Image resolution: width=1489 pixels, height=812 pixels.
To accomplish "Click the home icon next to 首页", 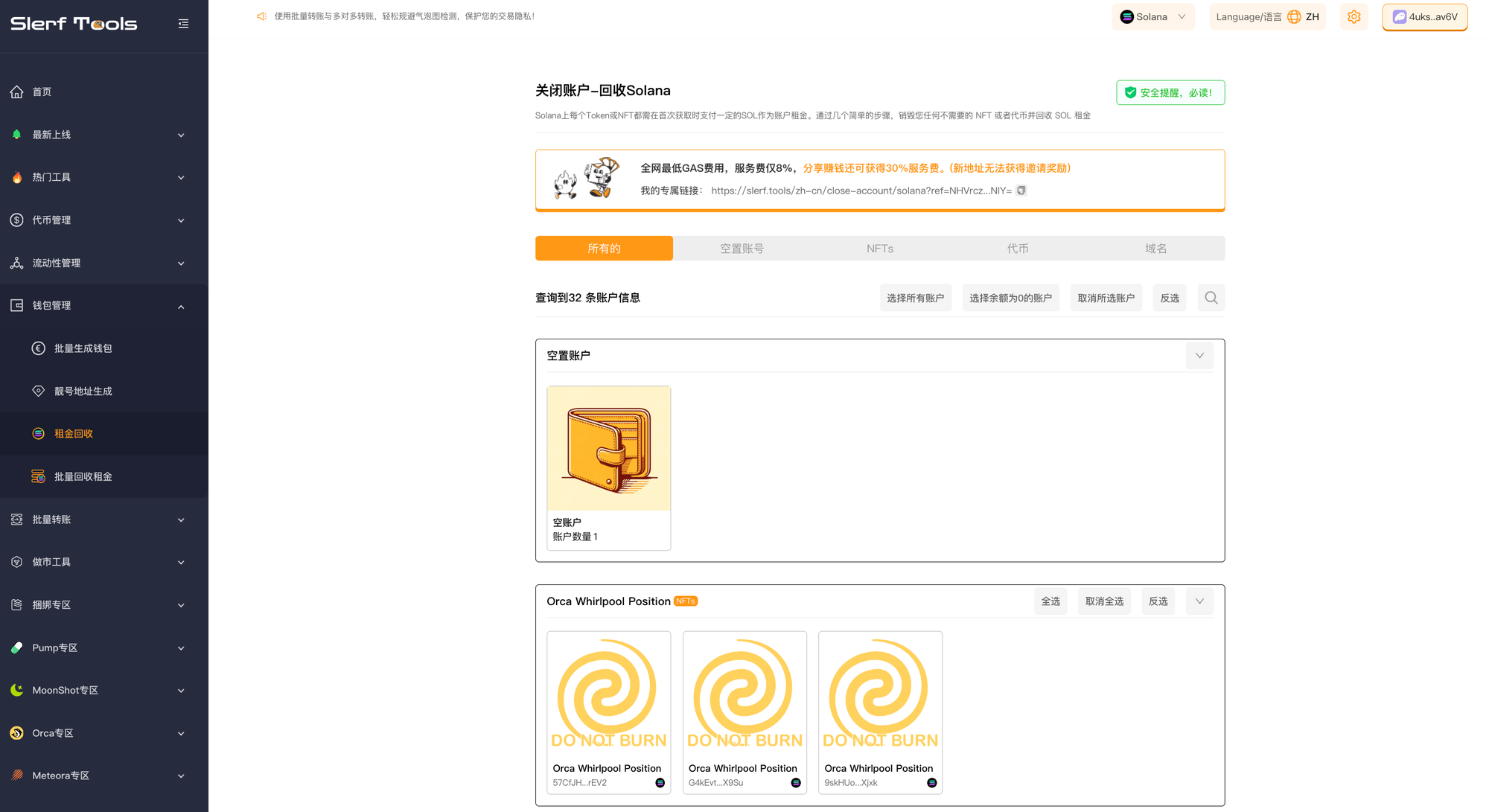I will (x=17, y=92).
